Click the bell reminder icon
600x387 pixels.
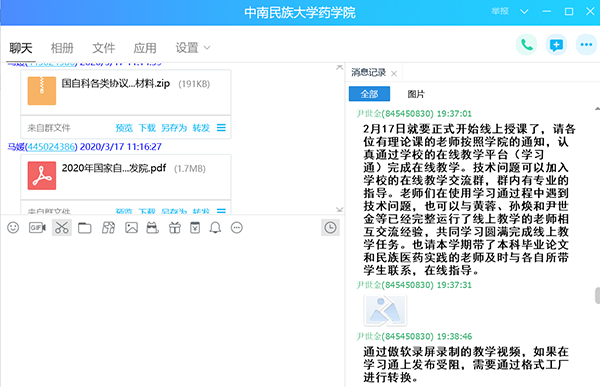[x=215, y=228]
